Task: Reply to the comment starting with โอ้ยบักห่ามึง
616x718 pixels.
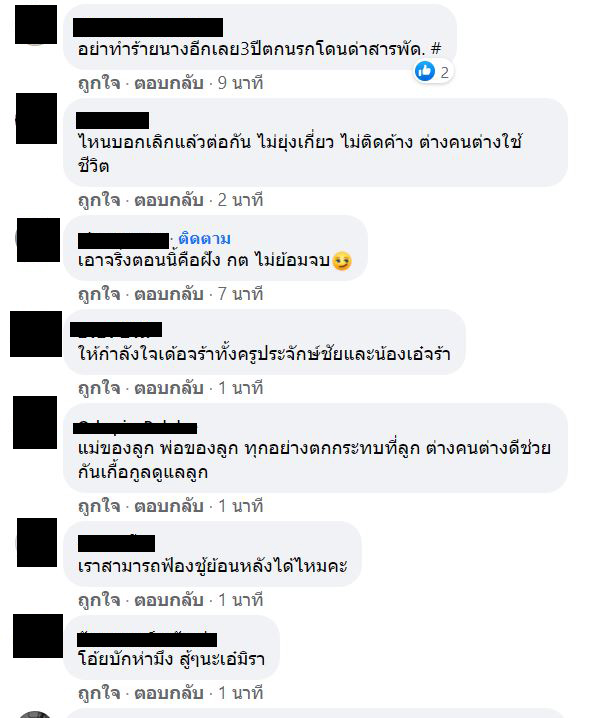Action: [x=169, y=693]
